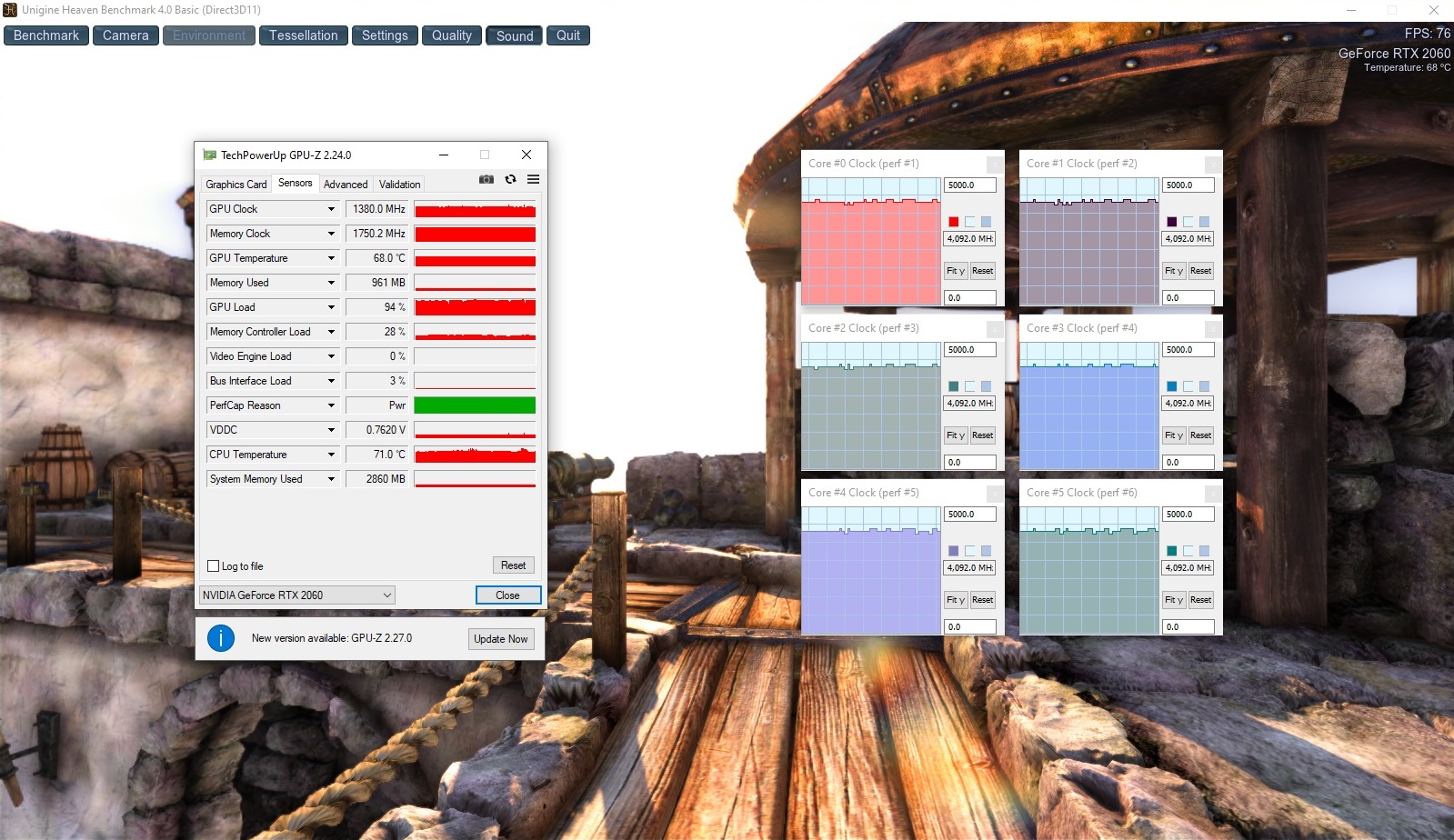
Task: Pick the blue swatch on Core #3 panel
Action: coord(1172,386)
